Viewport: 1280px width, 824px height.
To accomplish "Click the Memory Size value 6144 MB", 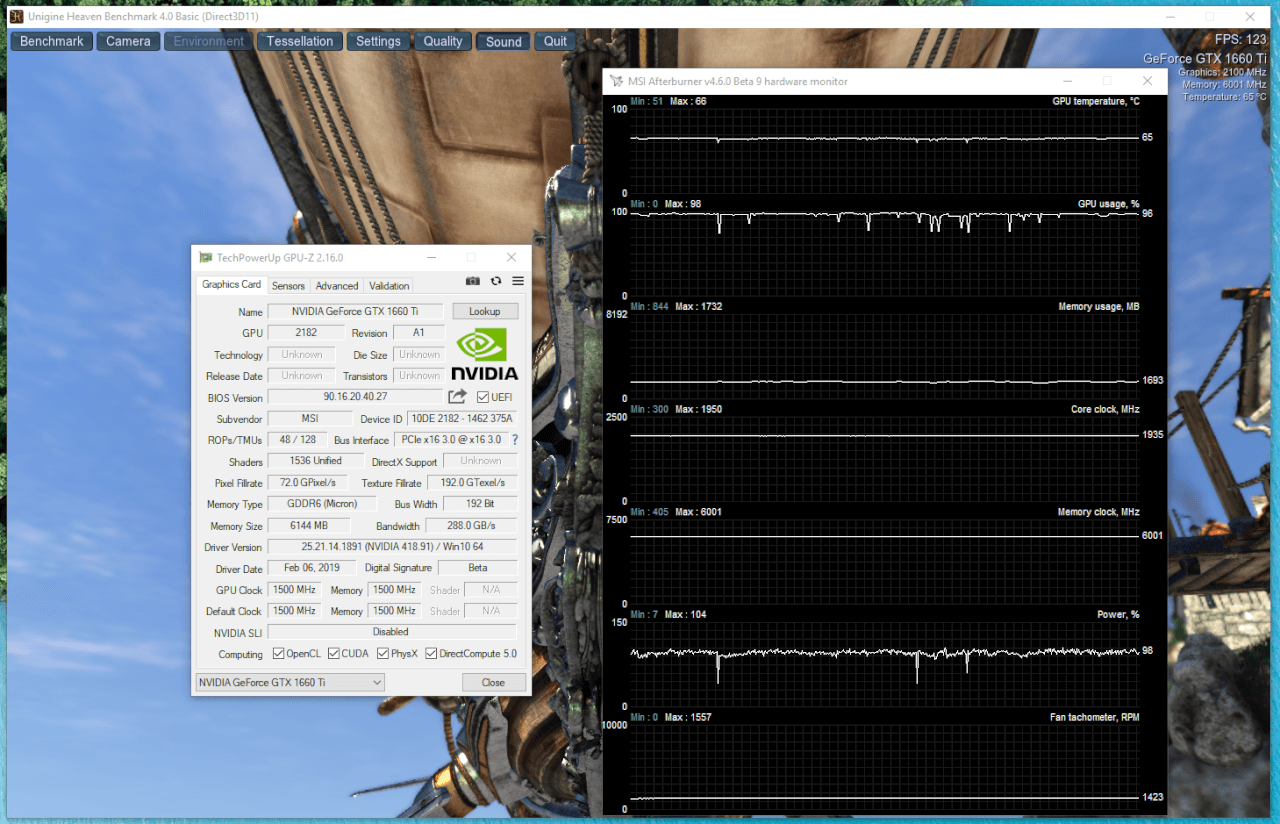I will tap(309, 526).
